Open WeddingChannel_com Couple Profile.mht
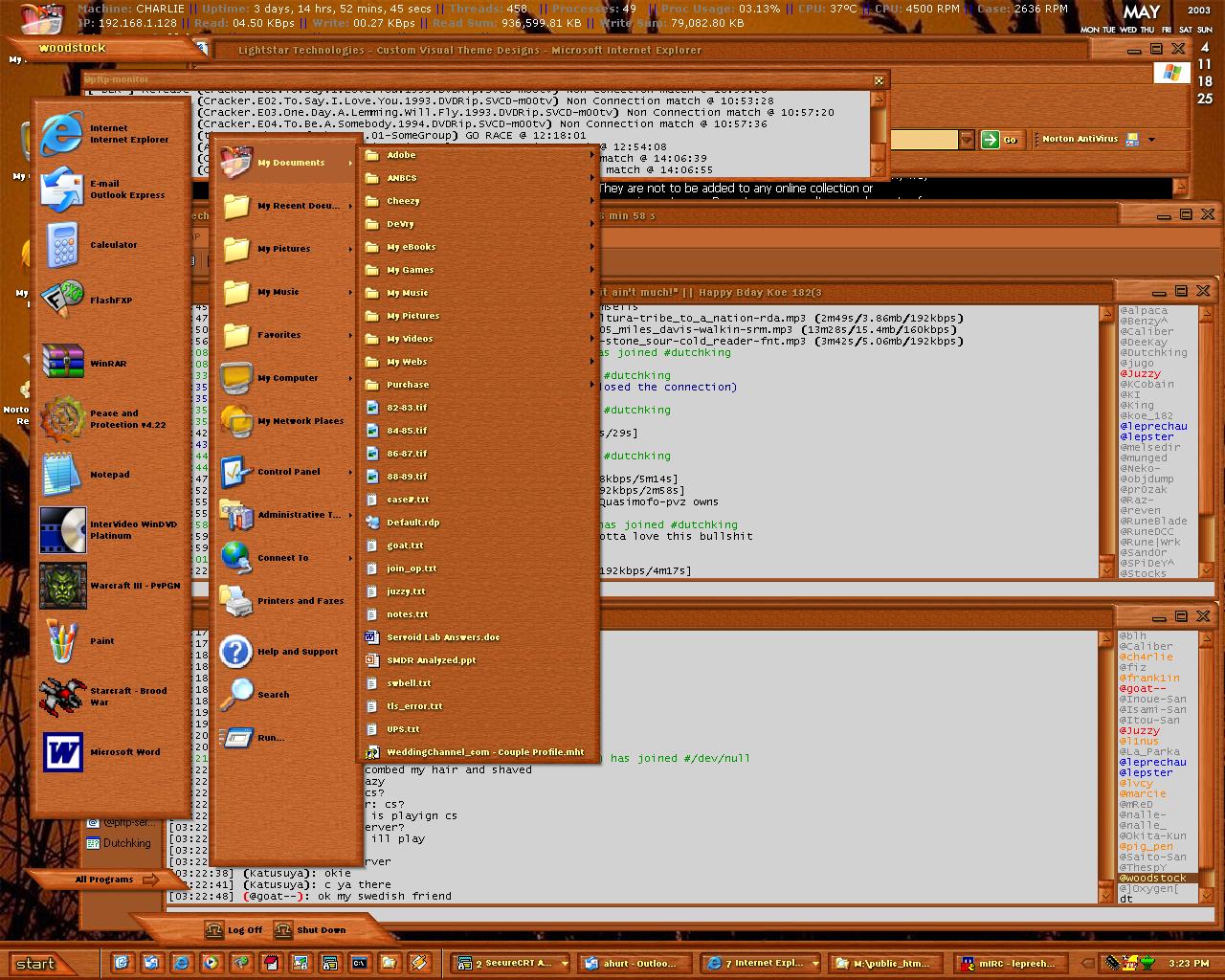The height and width of the screenshot is (980, 1225). tap(479, 752)
